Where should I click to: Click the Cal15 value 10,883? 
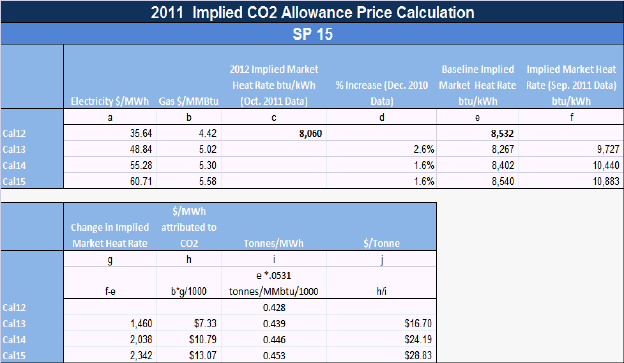606,181
